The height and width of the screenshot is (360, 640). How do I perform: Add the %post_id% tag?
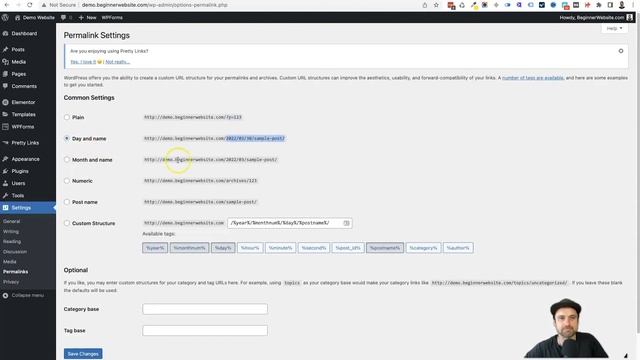click(348, 248)
